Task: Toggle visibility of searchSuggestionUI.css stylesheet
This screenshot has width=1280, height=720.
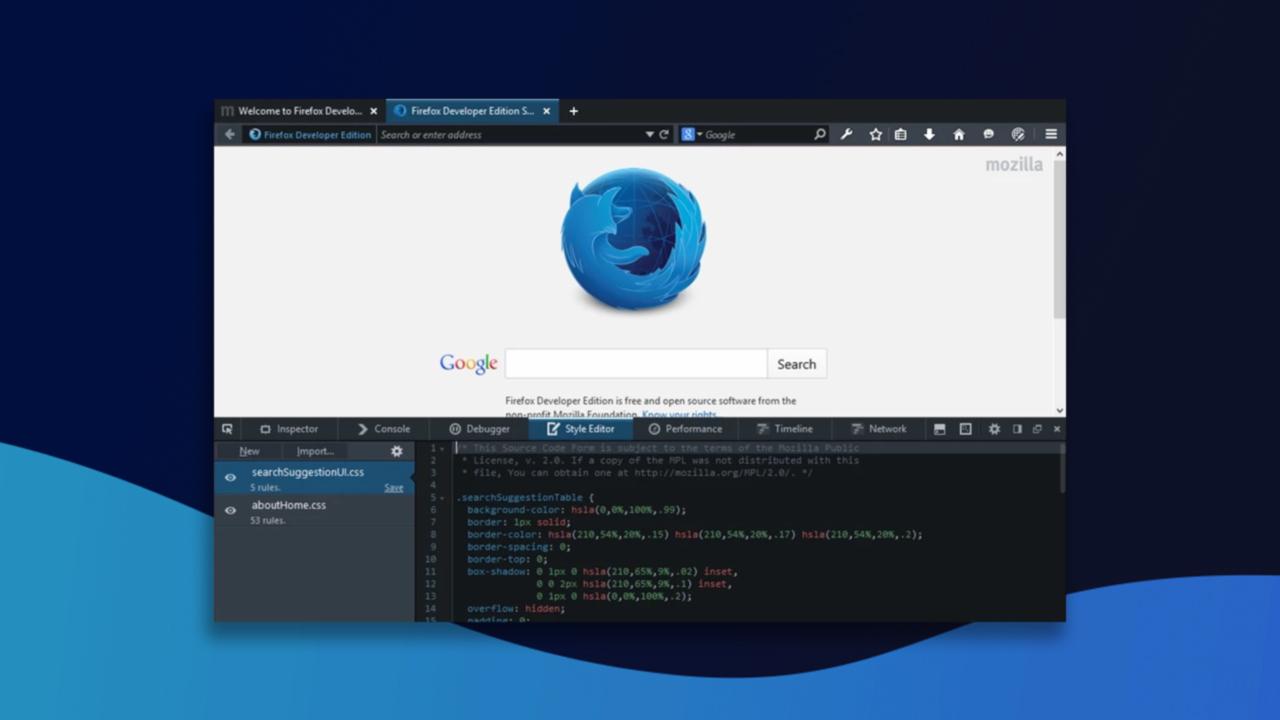Action: [228, 478]
